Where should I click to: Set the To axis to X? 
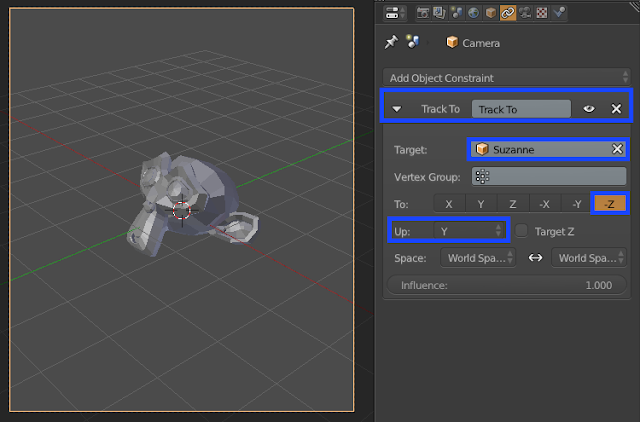(449, 204)
